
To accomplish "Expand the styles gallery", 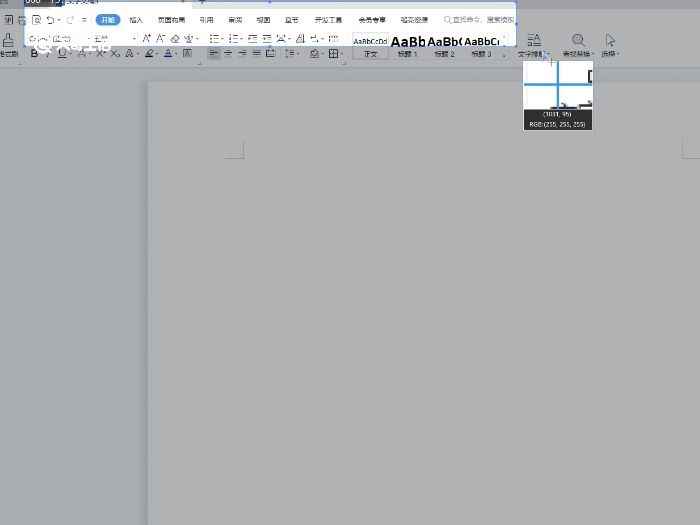I will [504, 54].
